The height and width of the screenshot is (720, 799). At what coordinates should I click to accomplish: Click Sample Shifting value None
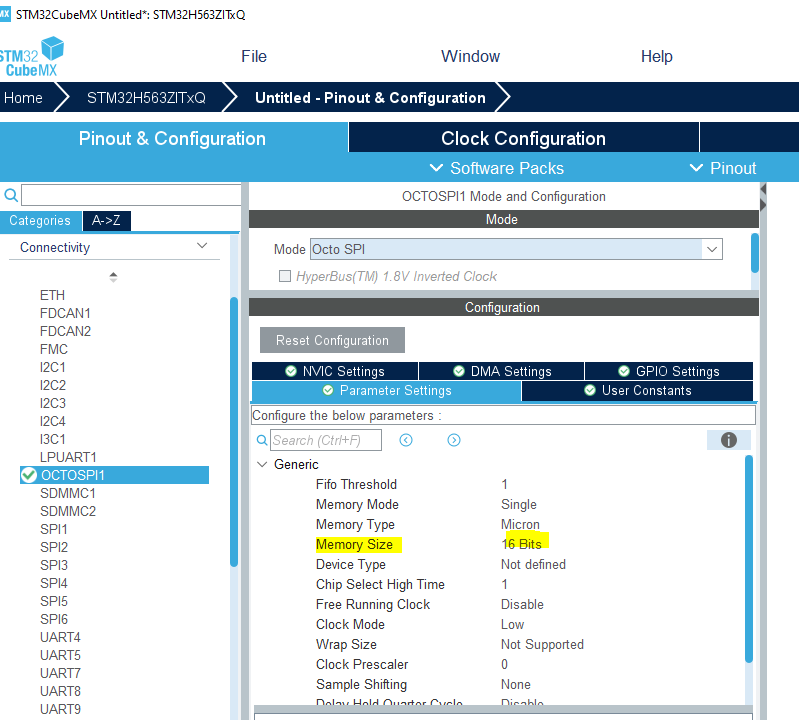coord(516,684)
